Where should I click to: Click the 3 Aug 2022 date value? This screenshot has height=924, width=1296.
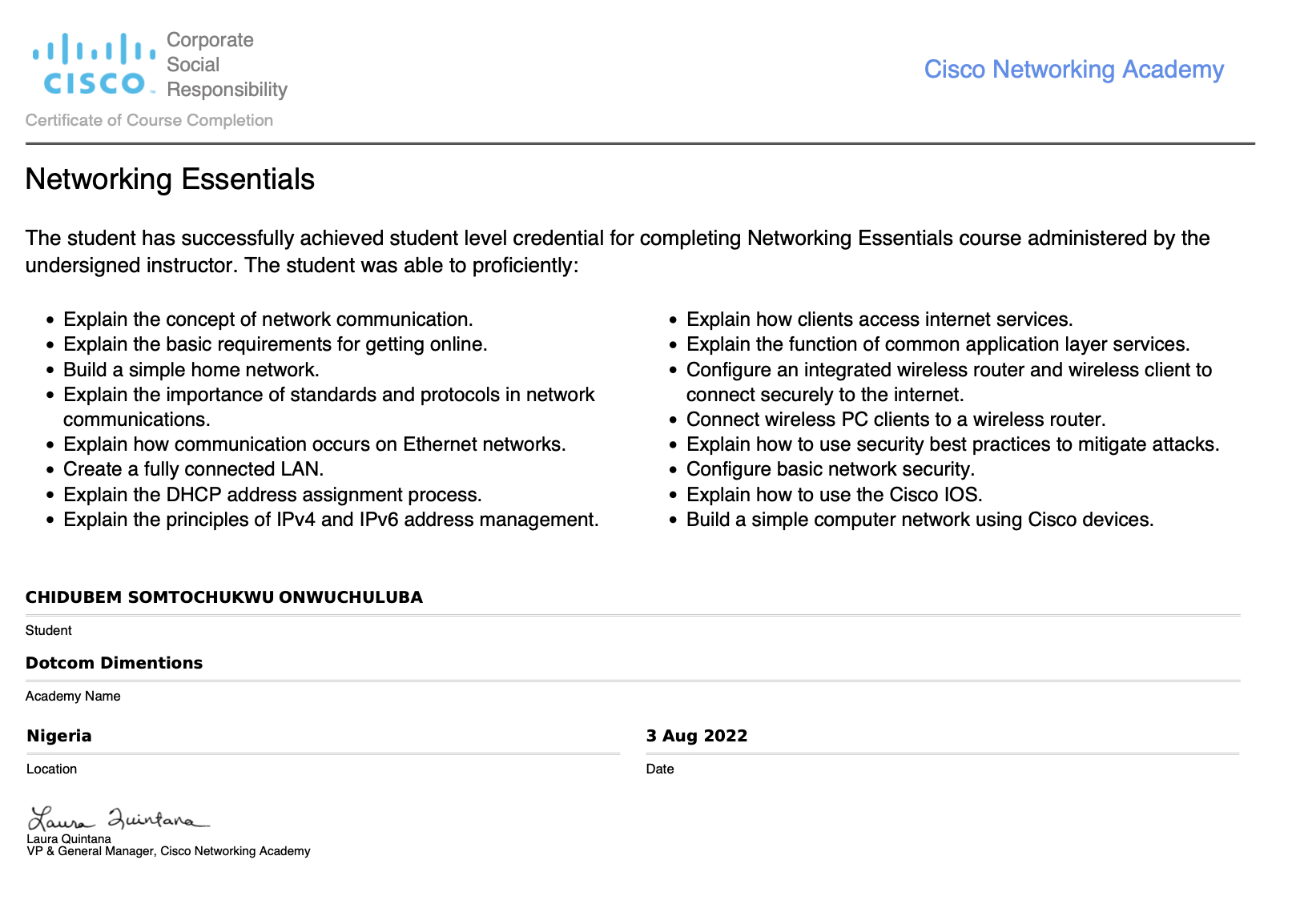[x=696, y=736]
